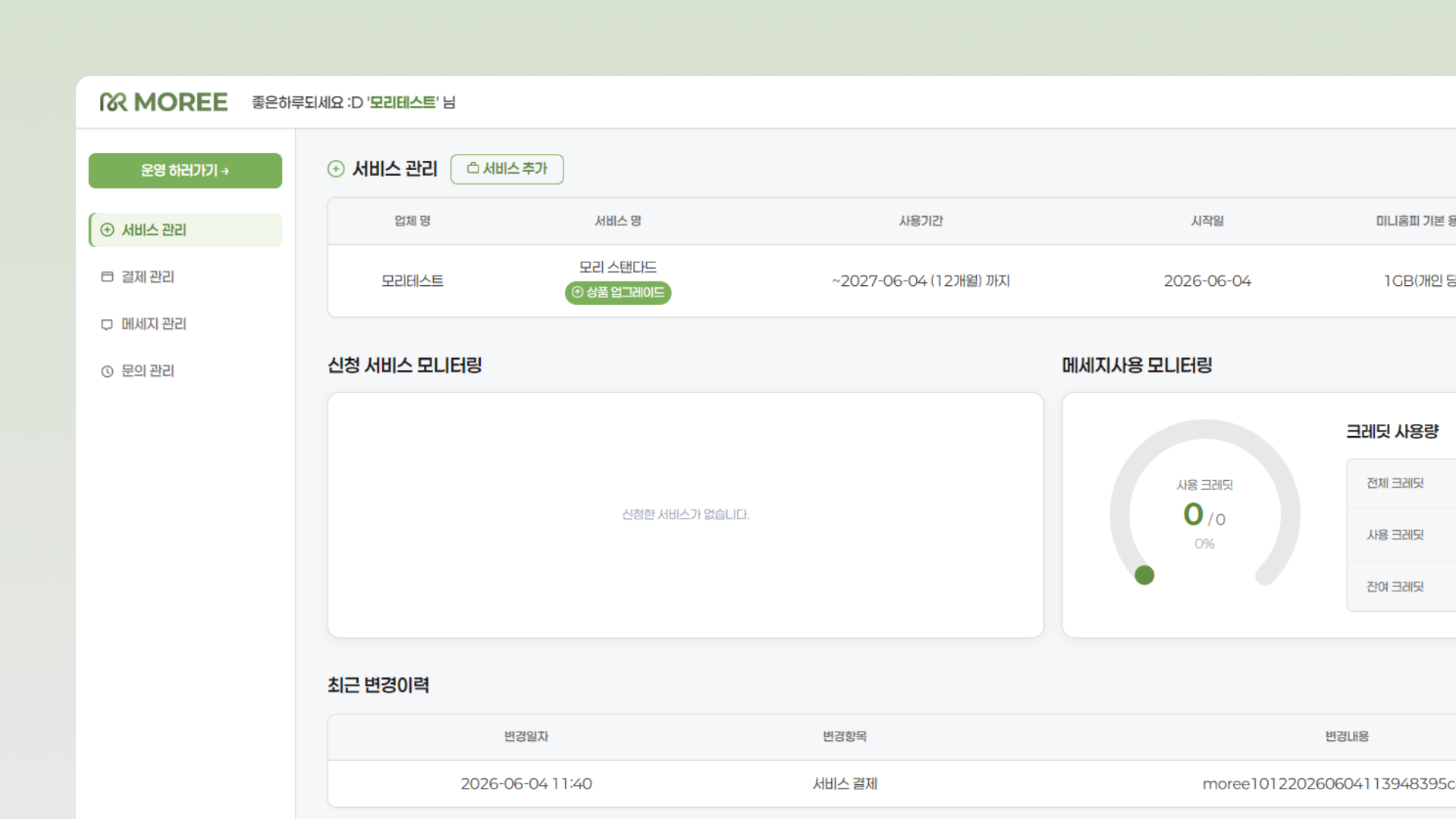
Task: Click the plus icon beside 서비스 관리 heading
Action: [336, 169]
